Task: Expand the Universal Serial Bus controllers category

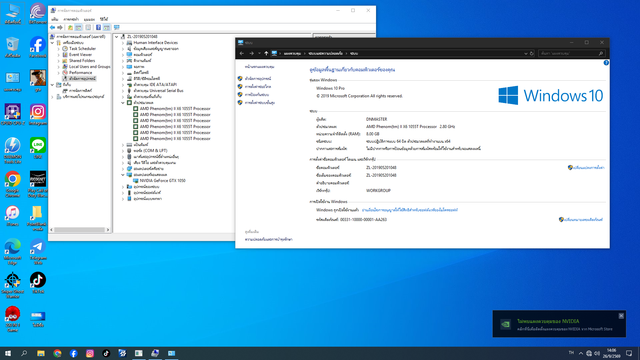Action: pyautogui.click(x=123, y=91)
